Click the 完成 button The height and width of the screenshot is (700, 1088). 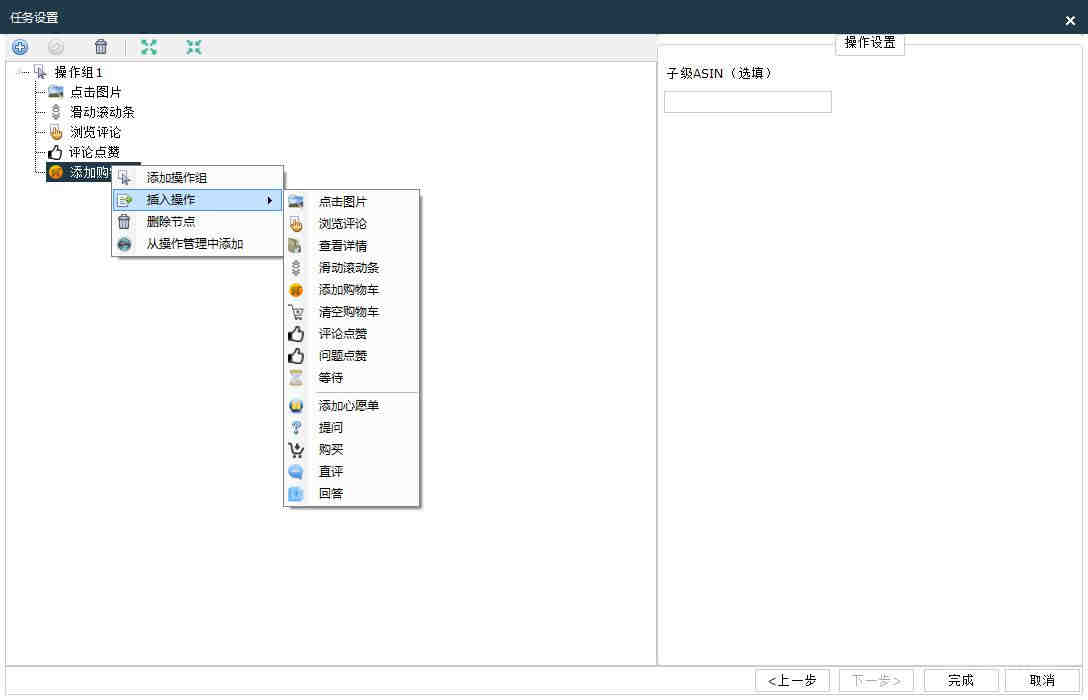point(961,680)
